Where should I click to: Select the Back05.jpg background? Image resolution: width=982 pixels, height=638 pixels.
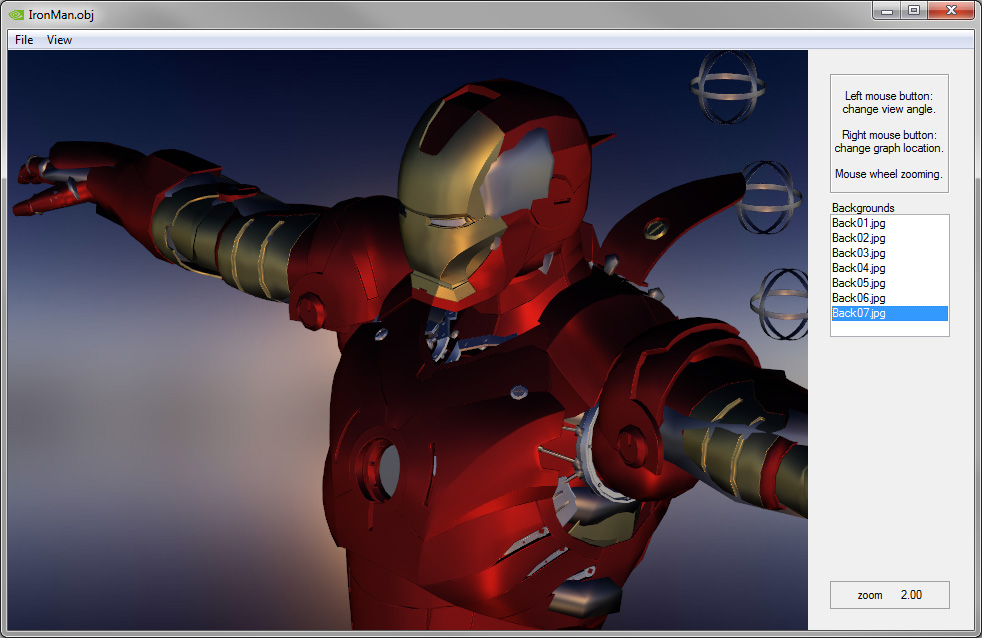tap(858, 283)
